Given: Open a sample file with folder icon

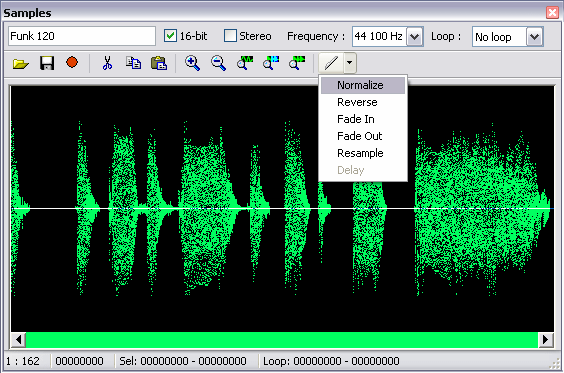Looking at the screenshot, I should 21,64.
